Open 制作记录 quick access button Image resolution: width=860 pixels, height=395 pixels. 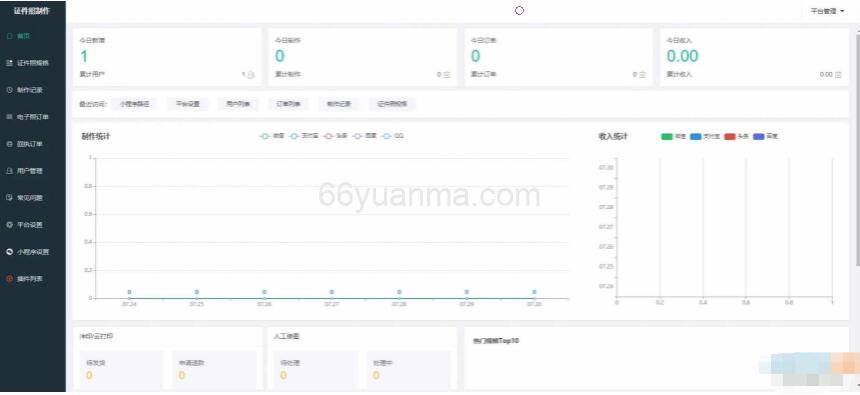339,104
